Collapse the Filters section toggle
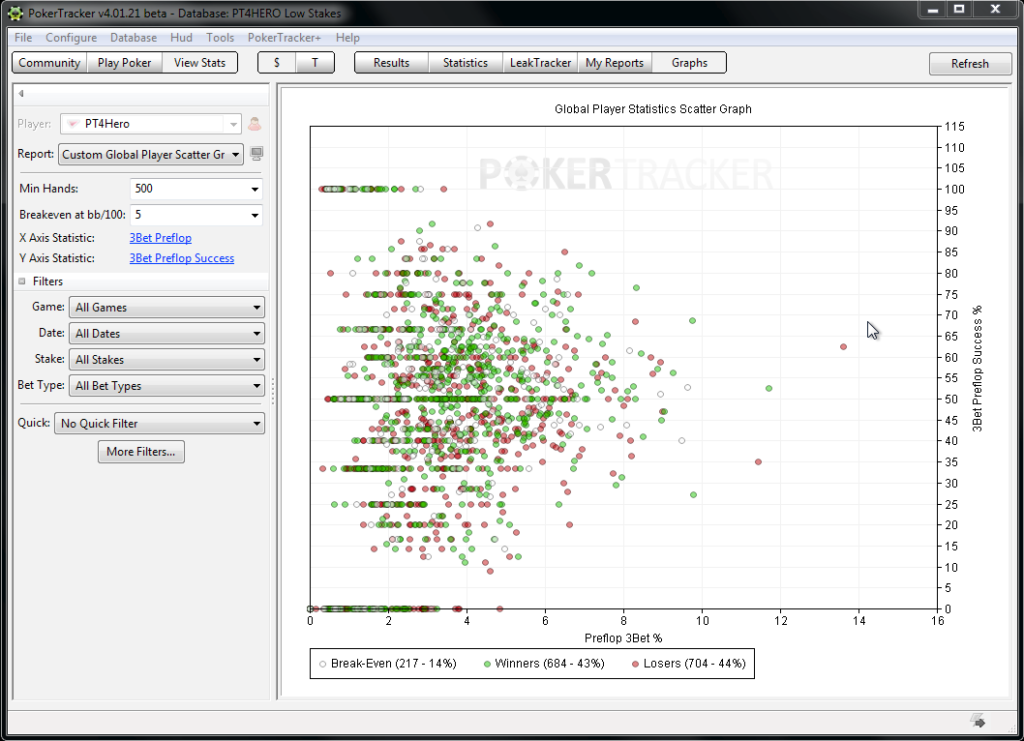 click(22, 281)
